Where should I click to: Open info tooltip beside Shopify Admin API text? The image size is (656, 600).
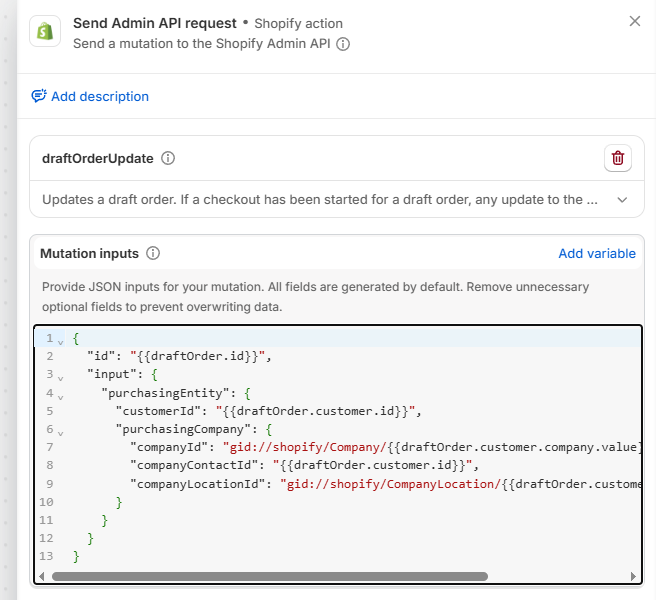(x=343, y=44)
